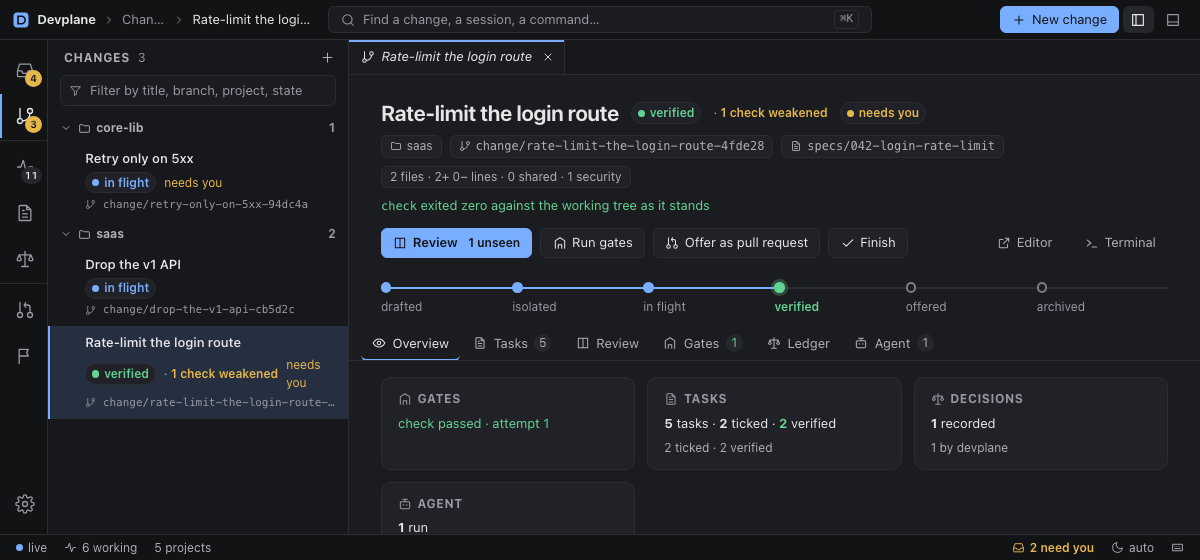The image size is (1200, 560).
Task: Switch to the Tasks tab
Action: tap(512, 343)
